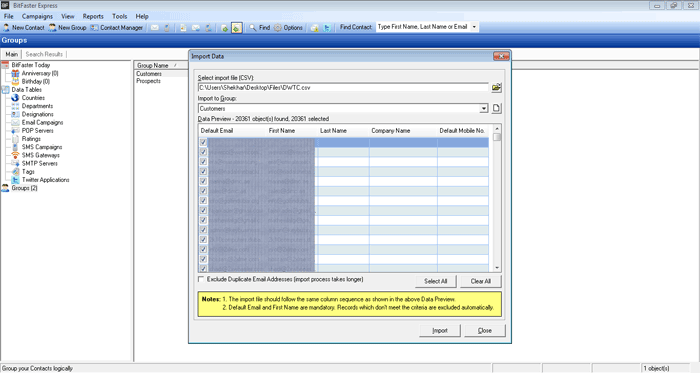Select the SMS Gateways signal icon
This screenshot has width=700, height=373.
click(15, 155)
